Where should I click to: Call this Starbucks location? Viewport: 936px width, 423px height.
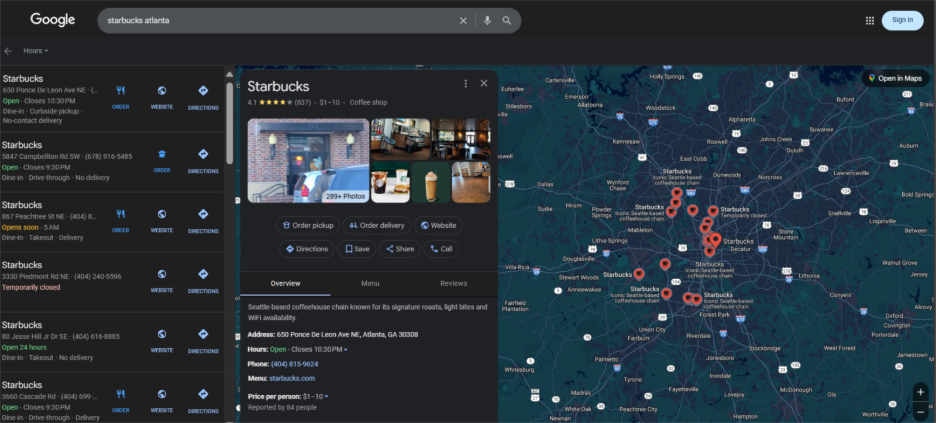(x=441, y=249)
